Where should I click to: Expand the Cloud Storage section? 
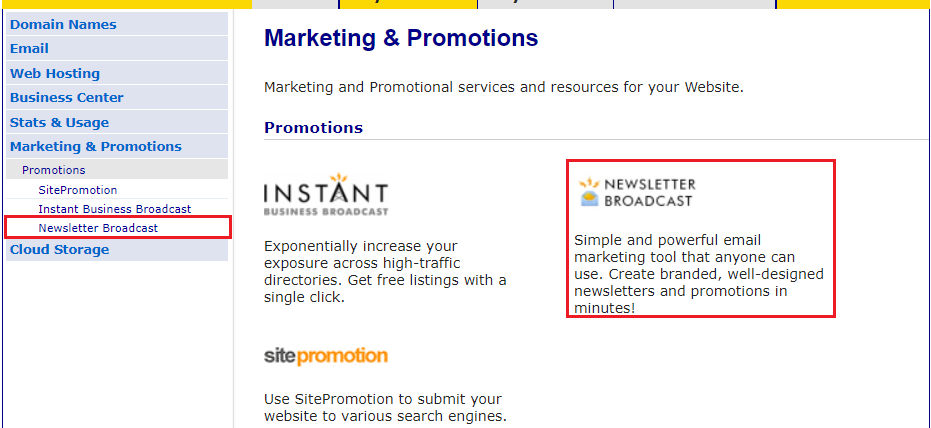[x=117, y=250]
